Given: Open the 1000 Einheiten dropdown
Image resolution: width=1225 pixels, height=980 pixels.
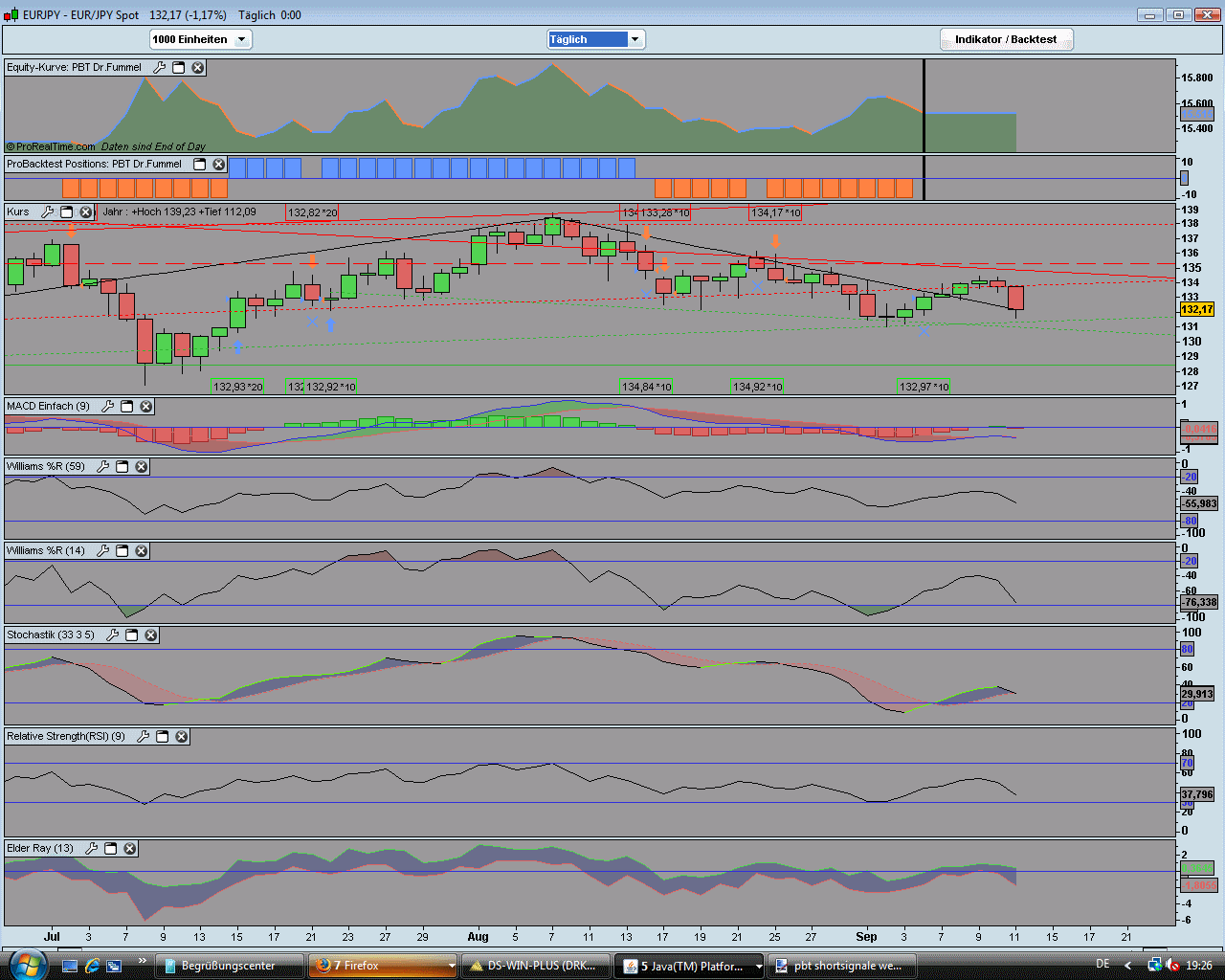Looking at the screenshot, I should [x=201, y=39].
